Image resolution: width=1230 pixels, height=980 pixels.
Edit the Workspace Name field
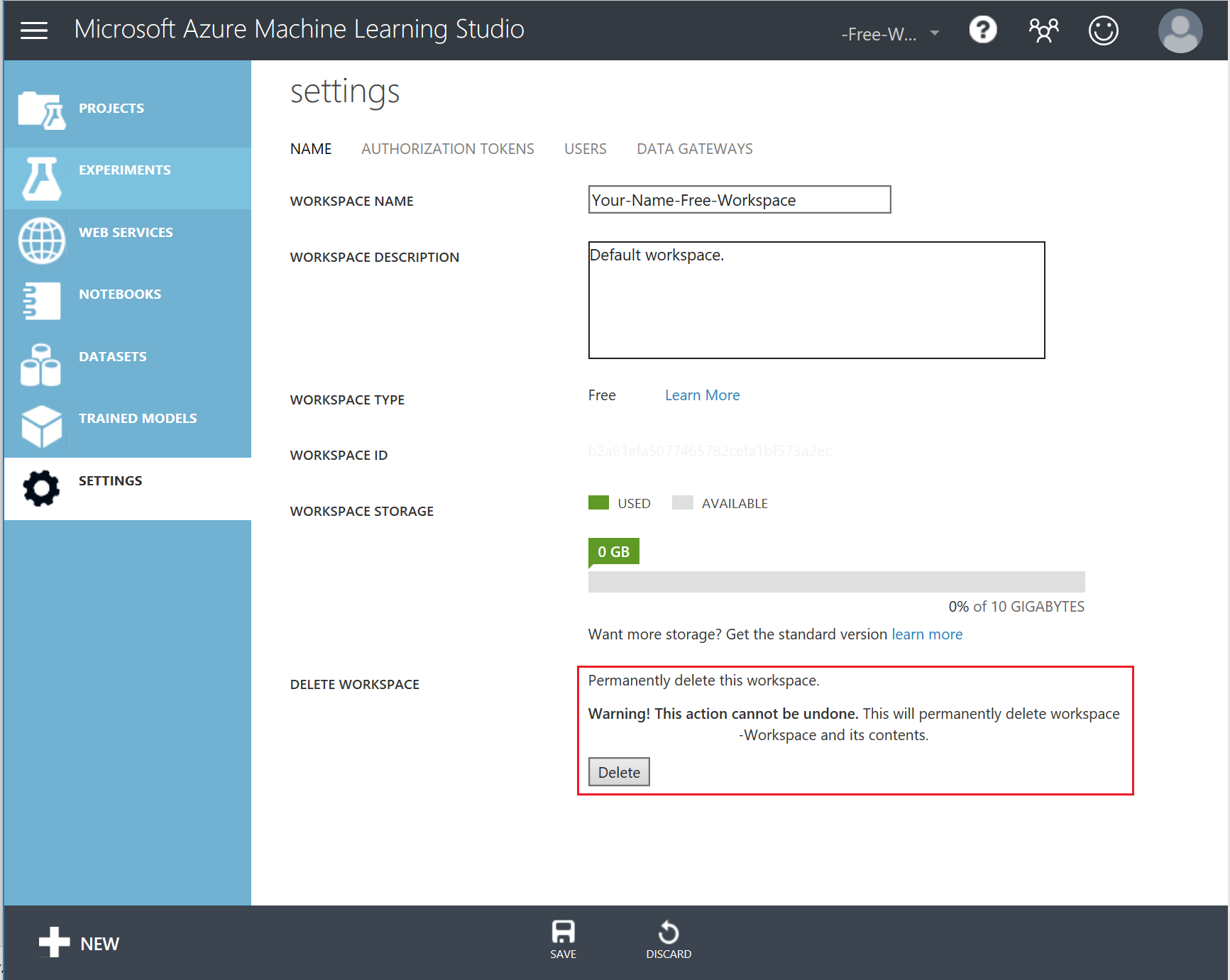click(x=739, y=199)
